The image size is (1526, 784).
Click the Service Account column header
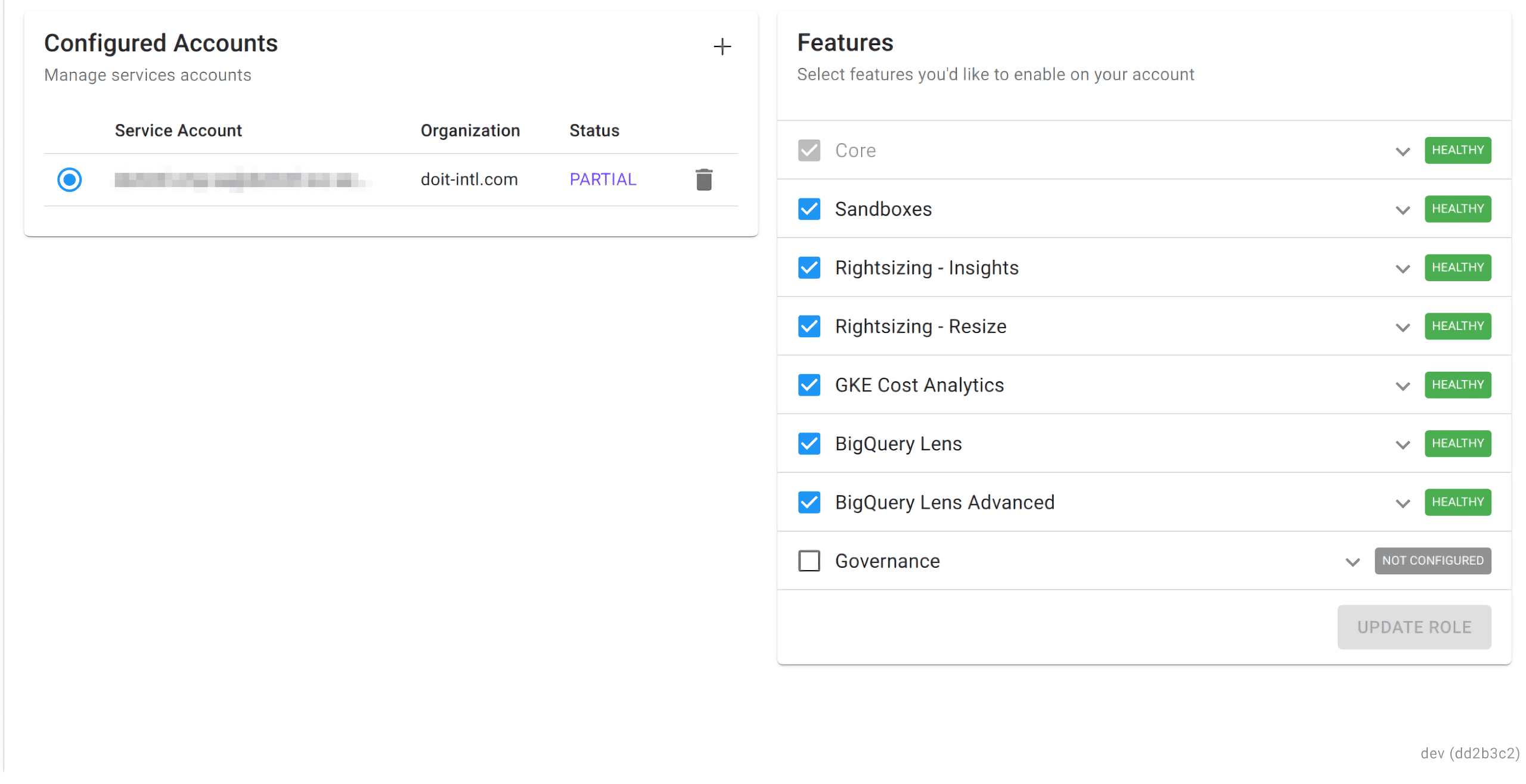click(178, 130)
